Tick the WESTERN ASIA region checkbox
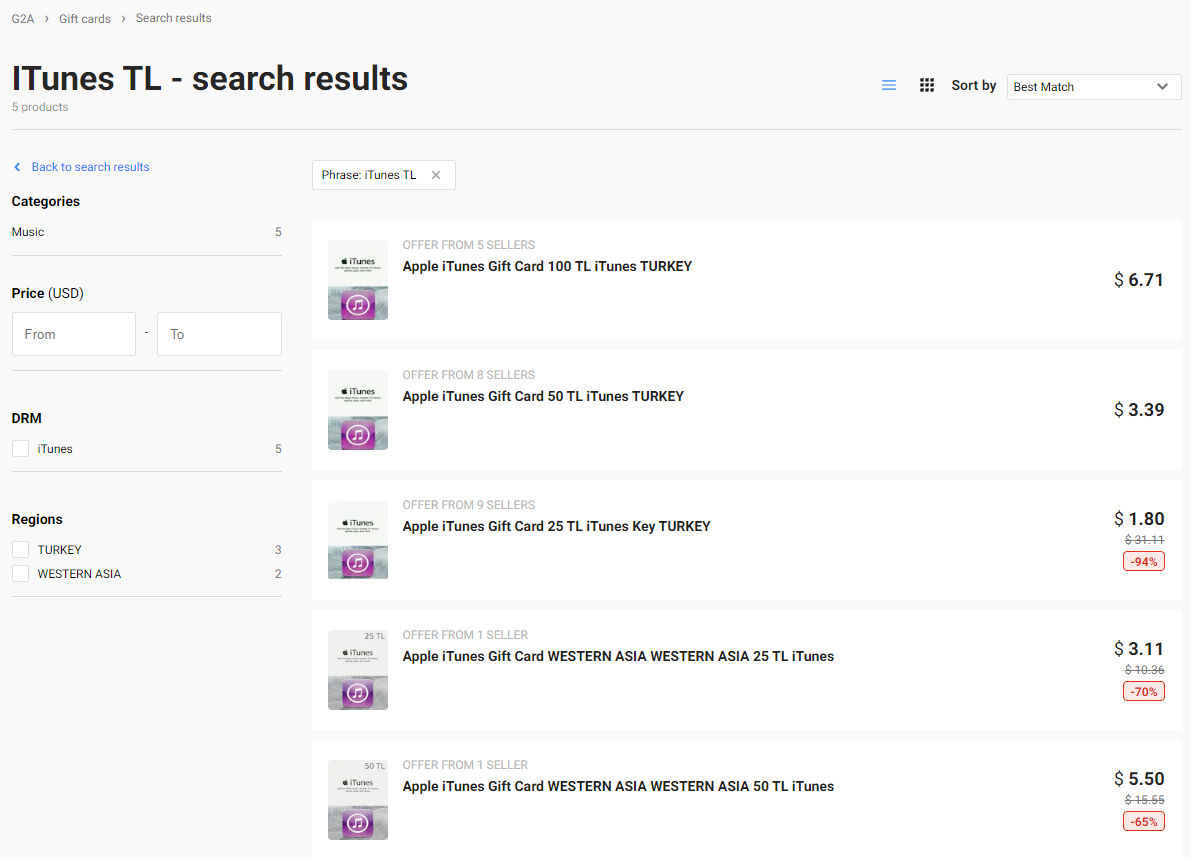 click(21, 574)
